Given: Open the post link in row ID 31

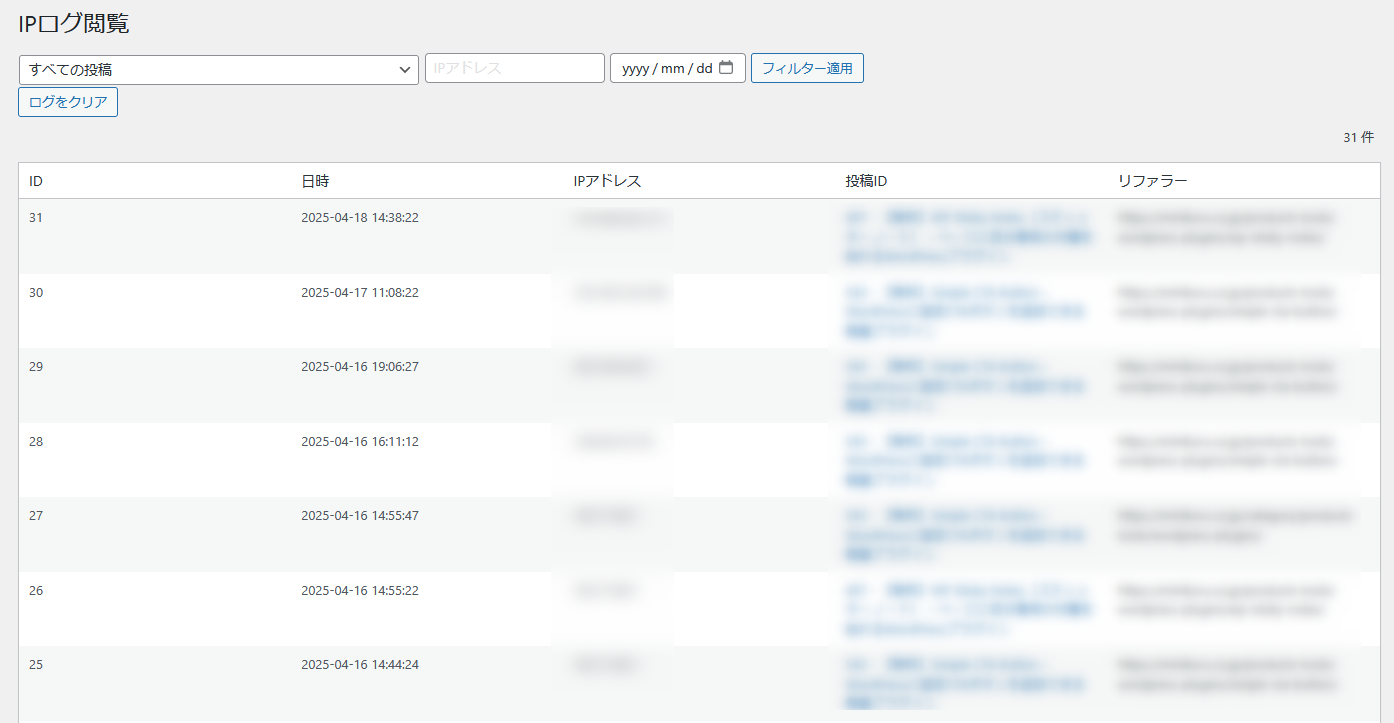Looking at the screenshot, I should point(968,236).
